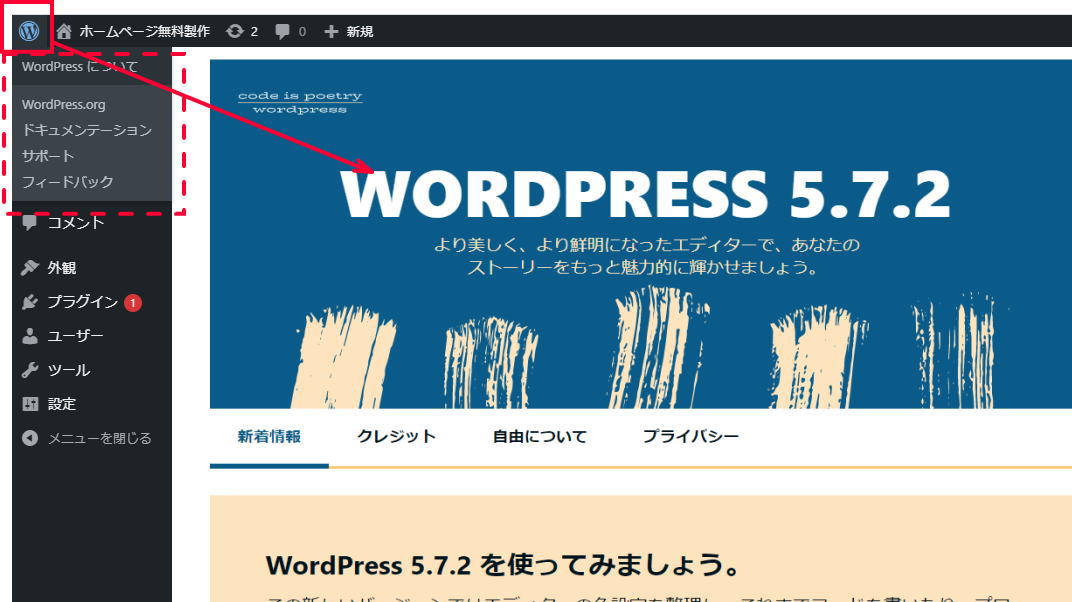This screenshot has width=1072, height=602.
Task: Switch to the 新着情報 tab
Action: pyautogui.click(x=269, y=437)
